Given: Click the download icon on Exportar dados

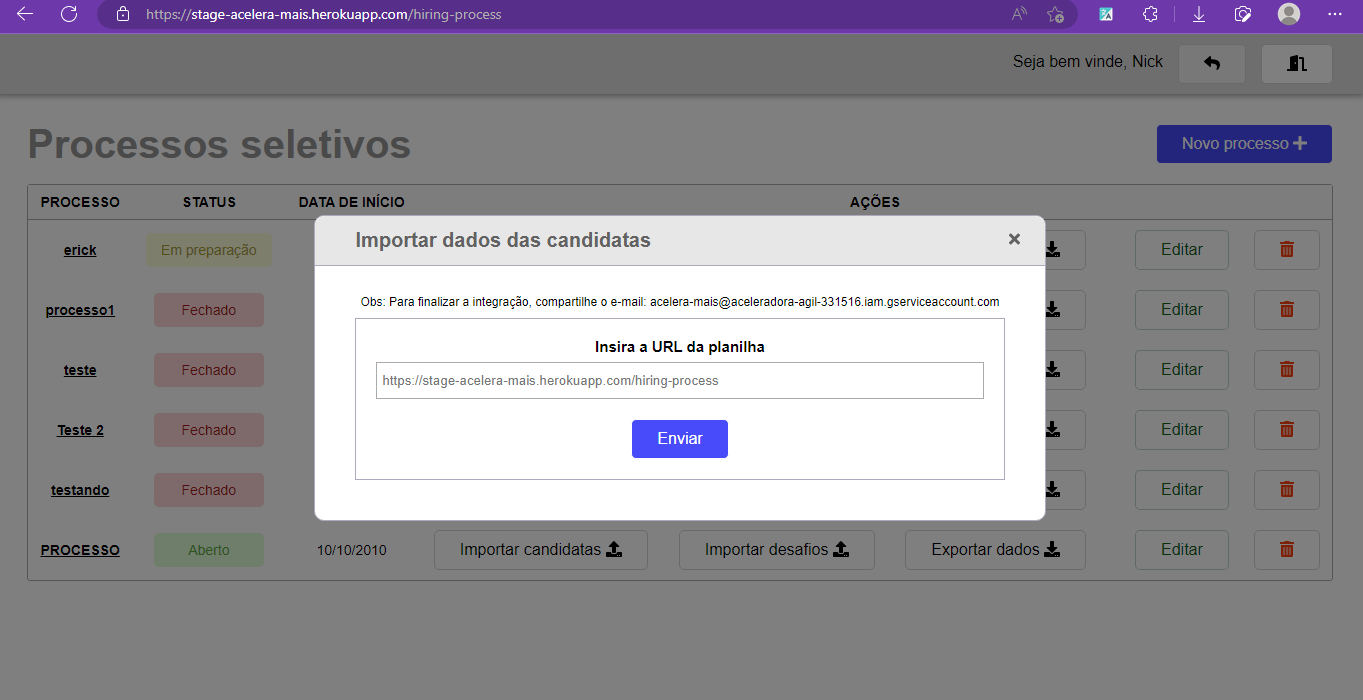Looking at the screenshot, I should pos(1054,549).
